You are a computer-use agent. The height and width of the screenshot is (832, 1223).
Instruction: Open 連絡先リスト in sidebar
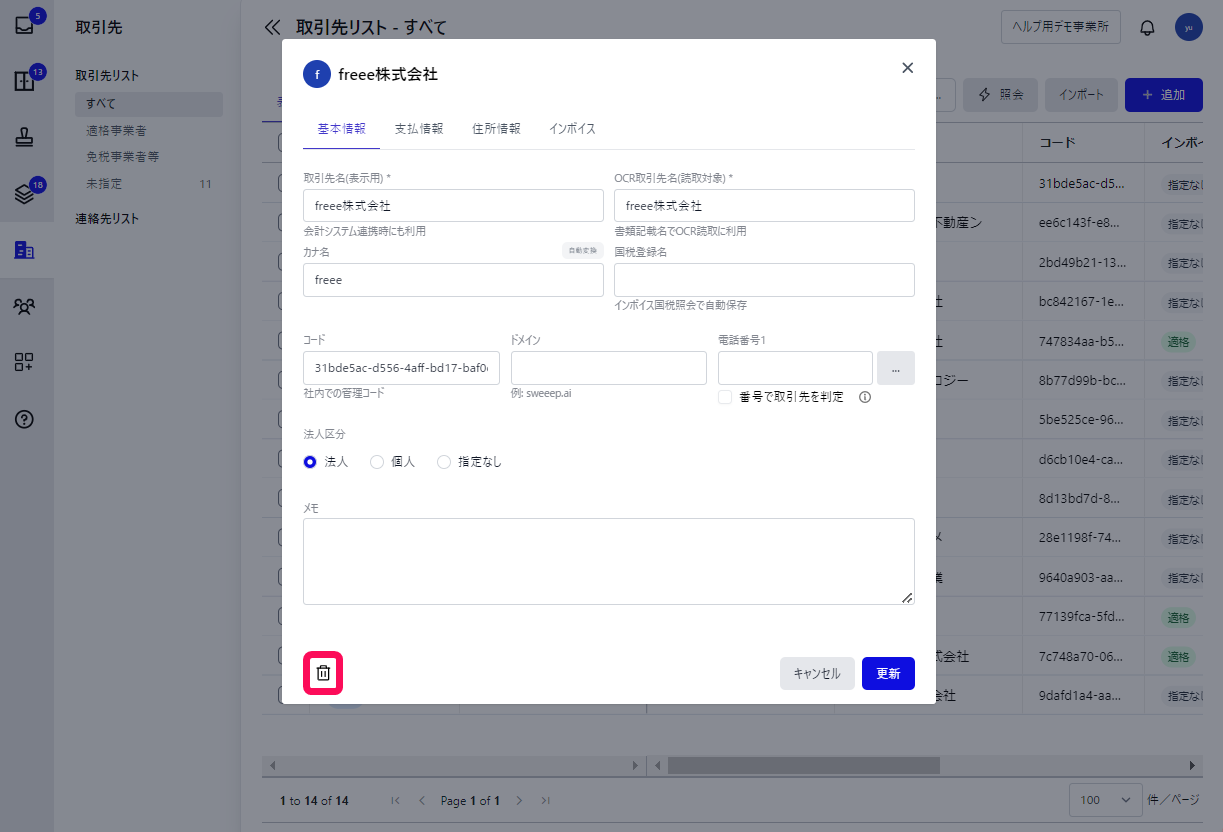(x=107, y=218)
